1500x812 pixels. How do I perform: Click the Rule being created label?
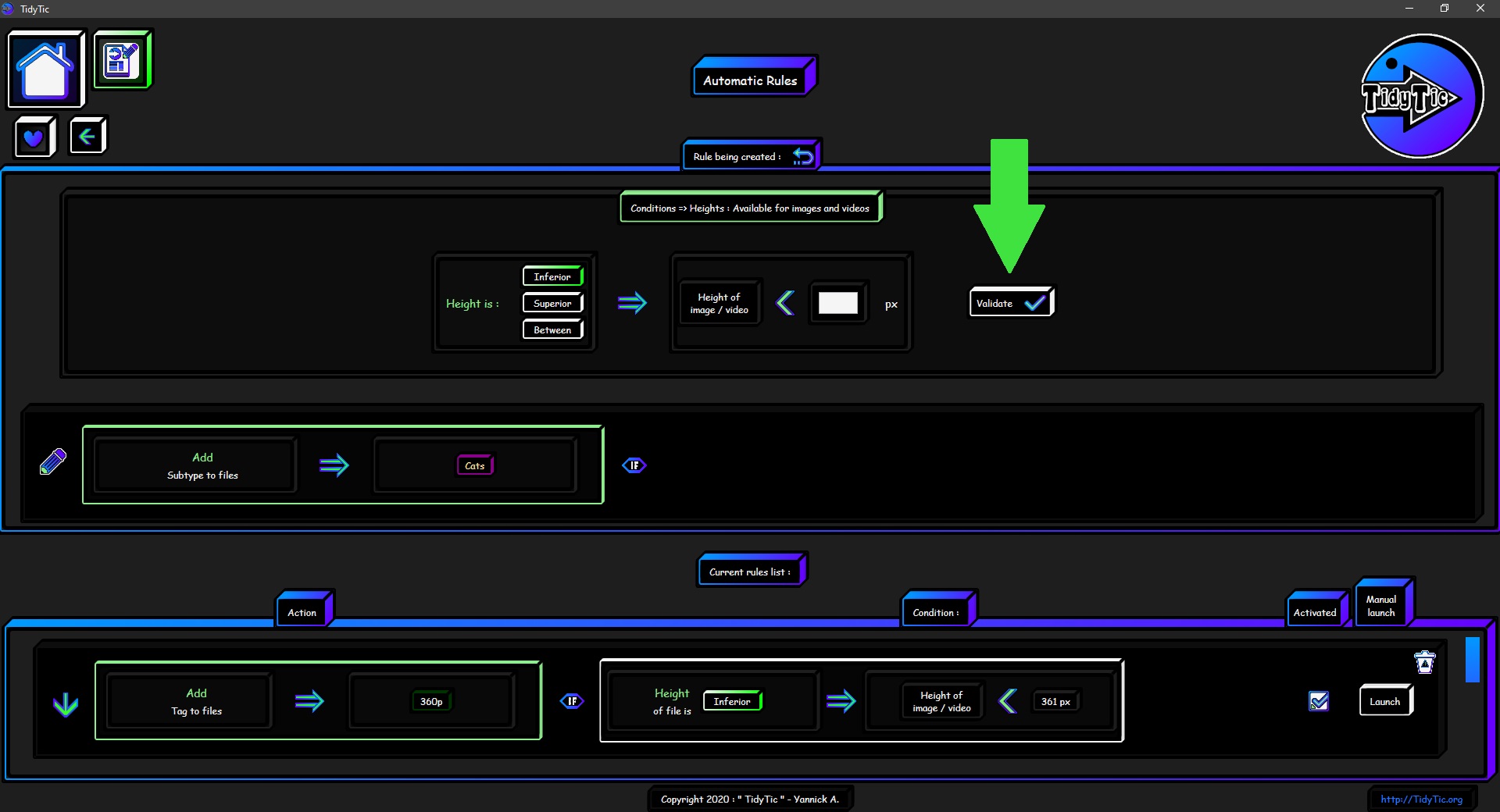click(x=737, y=156)
